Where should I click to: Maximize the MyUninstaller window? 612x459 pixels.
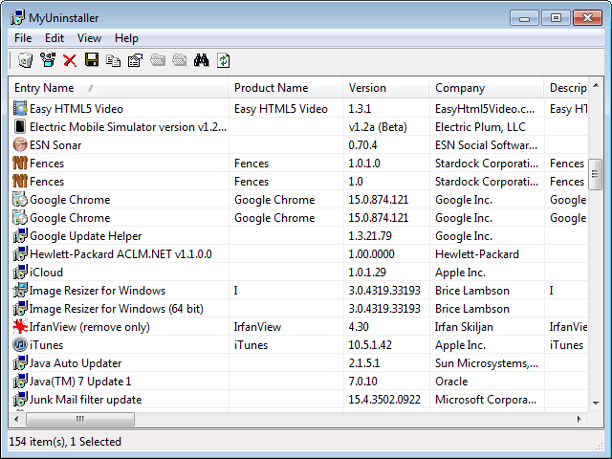(x=556, y=18)
